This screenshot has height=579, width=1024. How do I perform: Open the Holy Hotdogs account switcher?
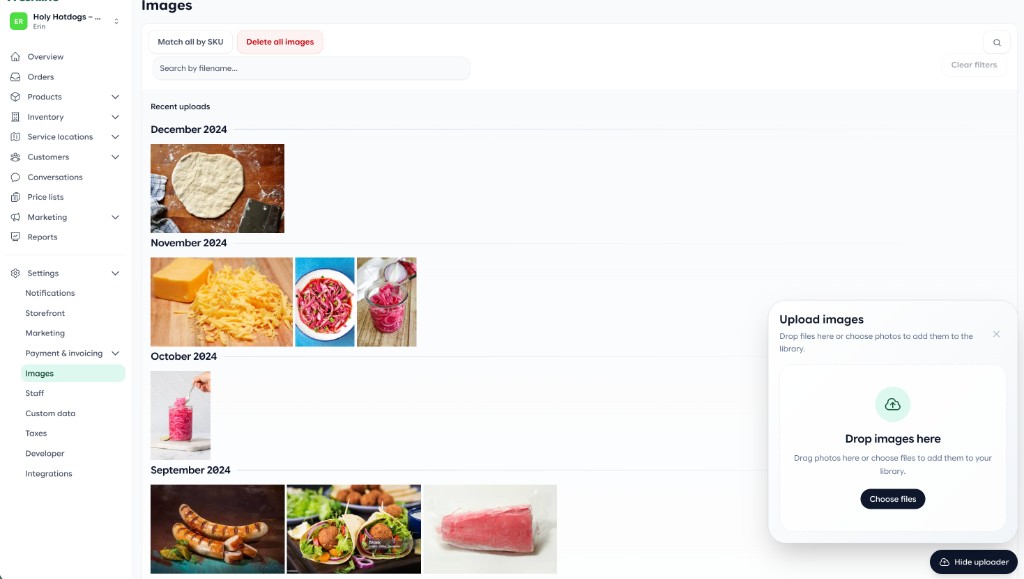(65, 21)
